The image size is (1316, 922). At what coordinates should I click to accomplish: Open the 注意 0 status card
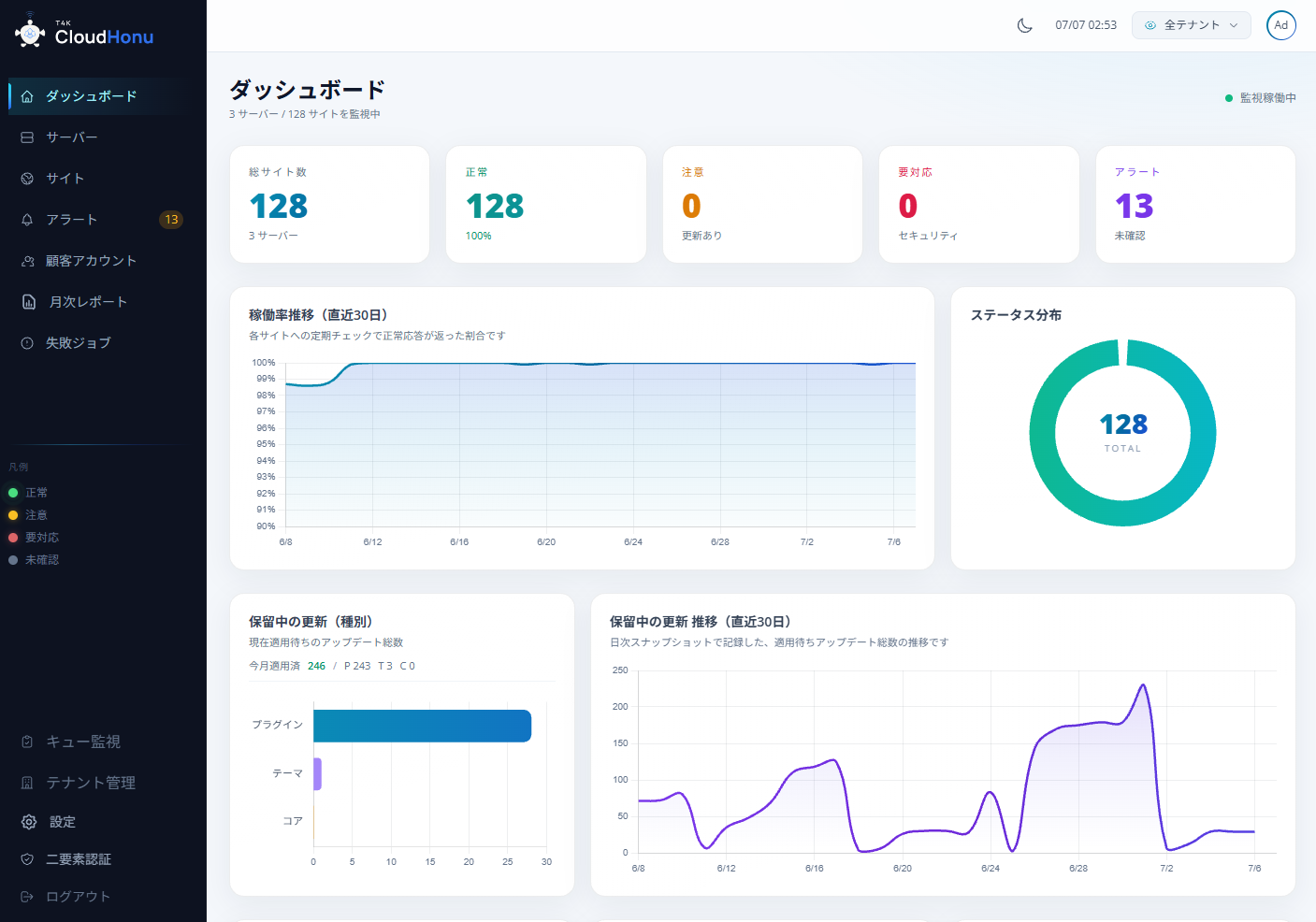tap(762, 204)
